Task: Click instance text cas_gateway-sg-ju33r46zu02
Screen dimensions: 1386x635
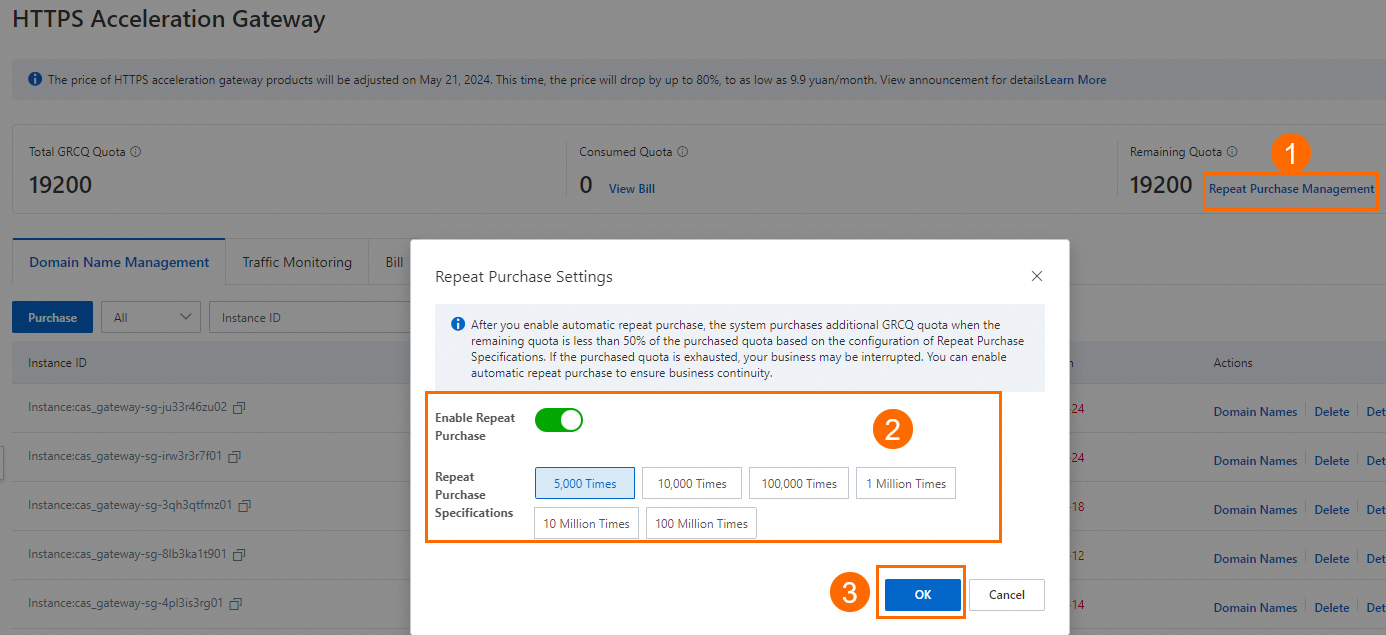Action: point(127,407)
